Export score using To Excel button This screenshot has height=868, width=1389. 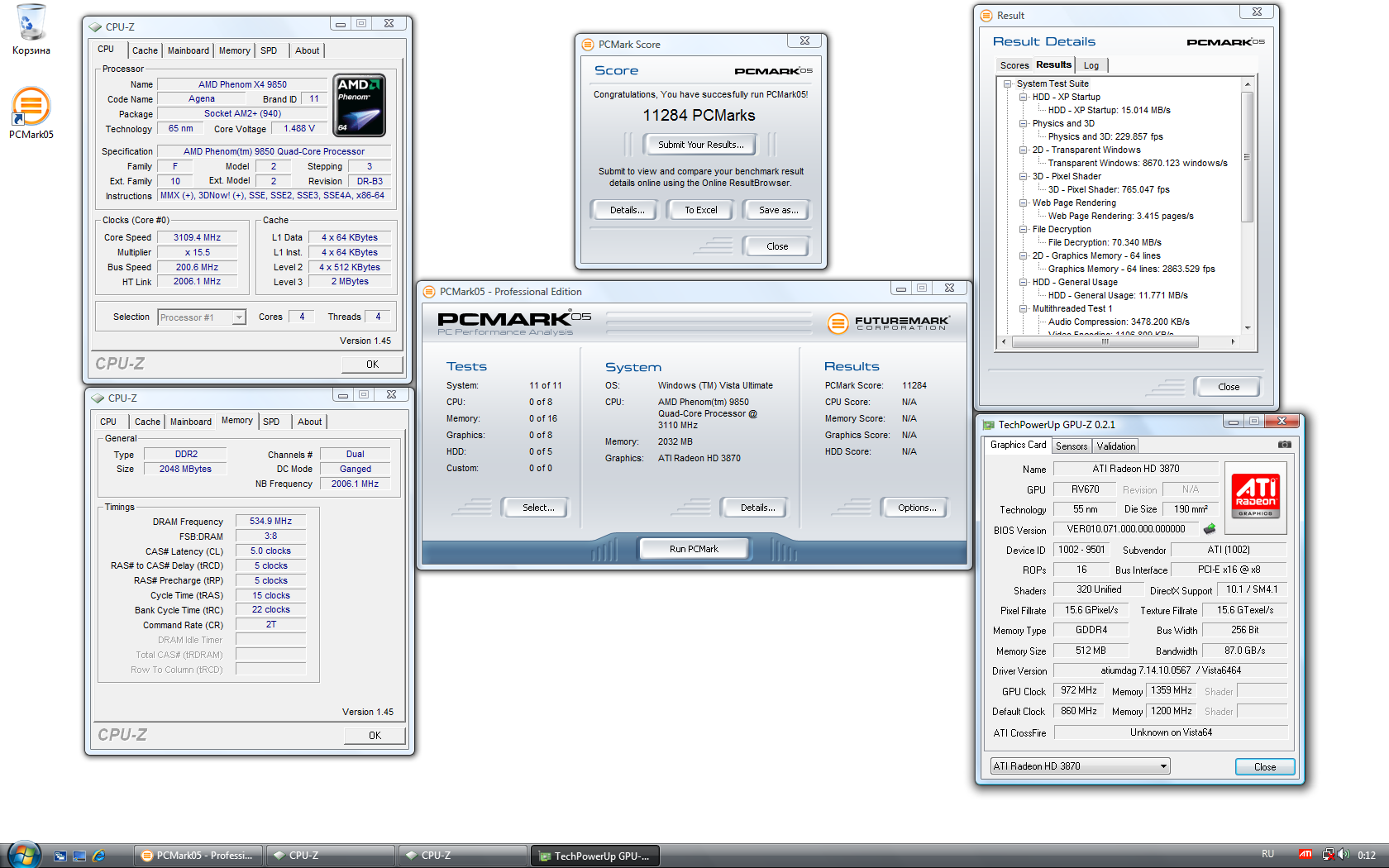700,210
